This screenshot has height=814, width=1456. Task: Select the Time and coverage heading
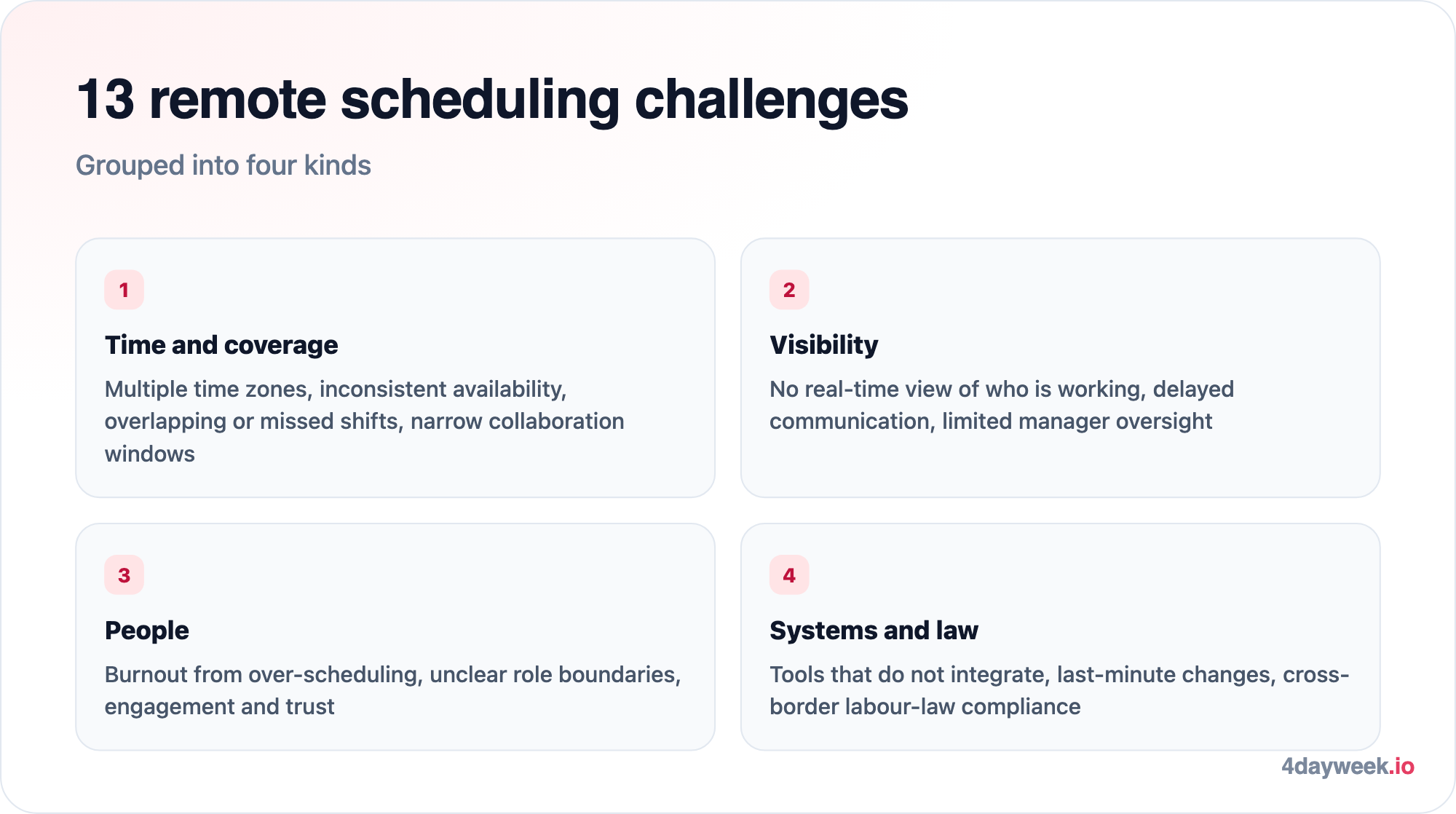pyautogui.click(x=221, y=345)
